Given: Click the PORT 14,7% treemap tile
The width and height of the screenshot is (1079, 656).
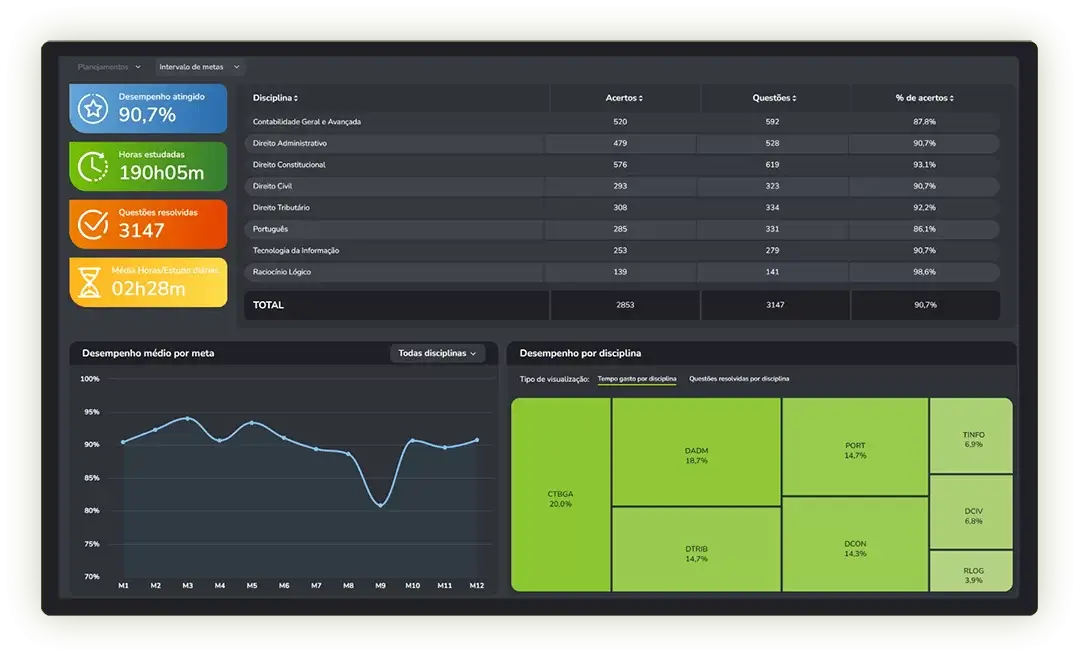Looking at the screenshot, I should click(x=855, y=449).
